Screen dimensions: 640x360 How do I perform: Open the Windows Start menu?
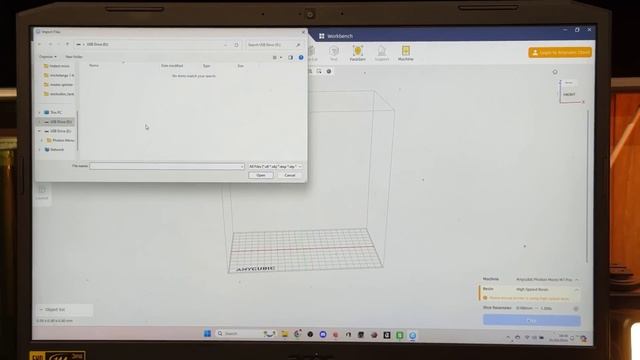pos(207,333)
